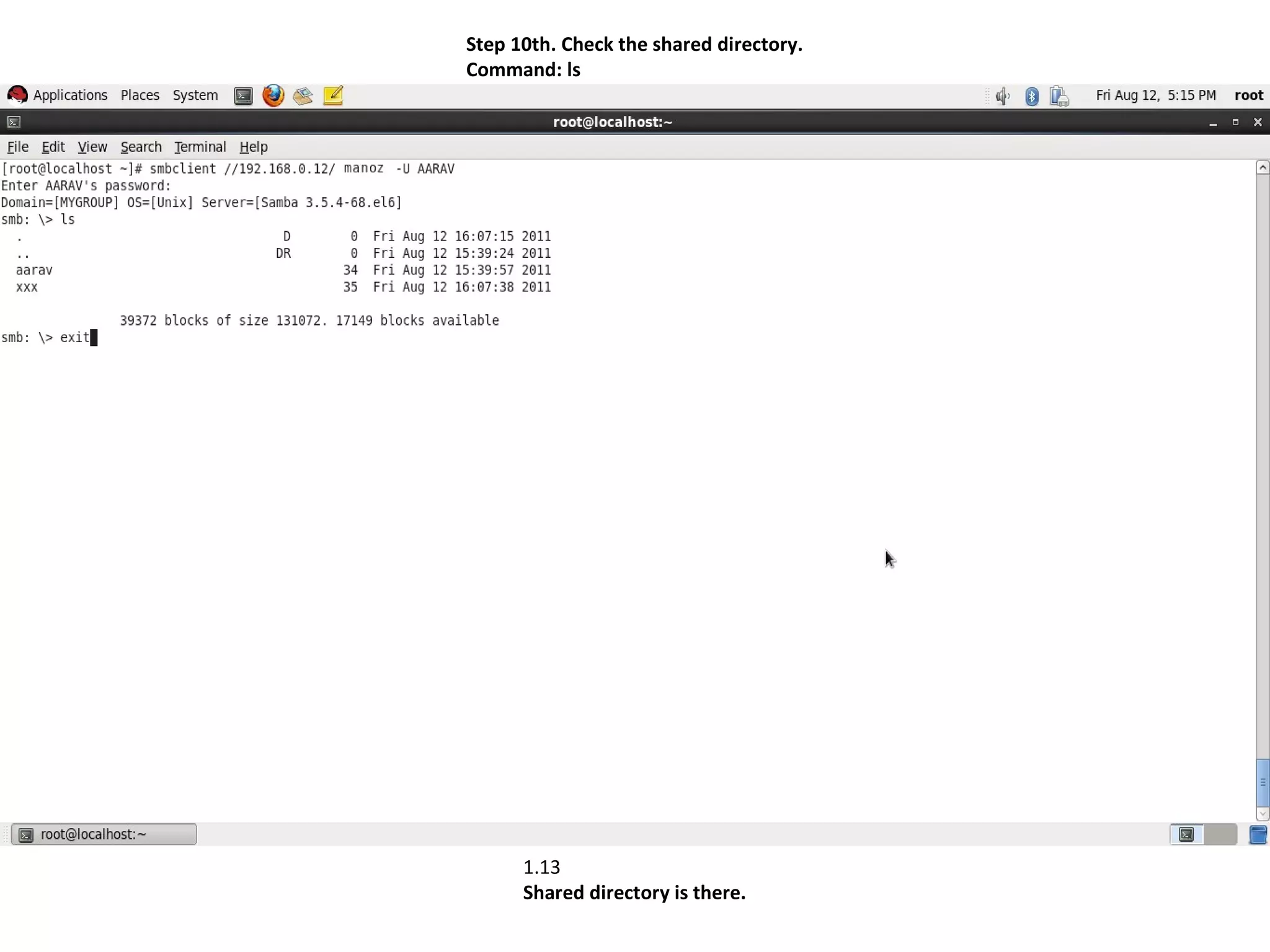The height and width of the screenshot is (952, 1270).
Task: Open the Terminal menu
Action: coord(200,147)
